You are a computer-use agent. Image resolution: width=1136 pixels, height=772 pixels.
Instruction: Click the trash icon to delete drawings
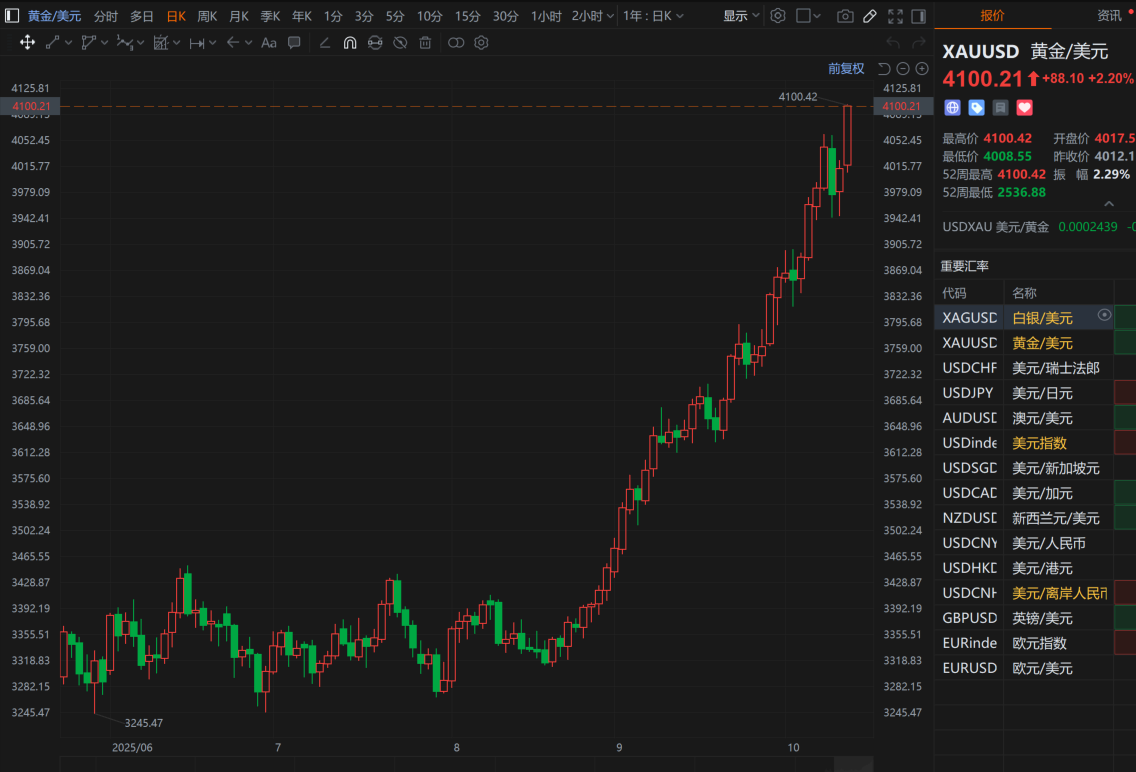tap(425, 43)
